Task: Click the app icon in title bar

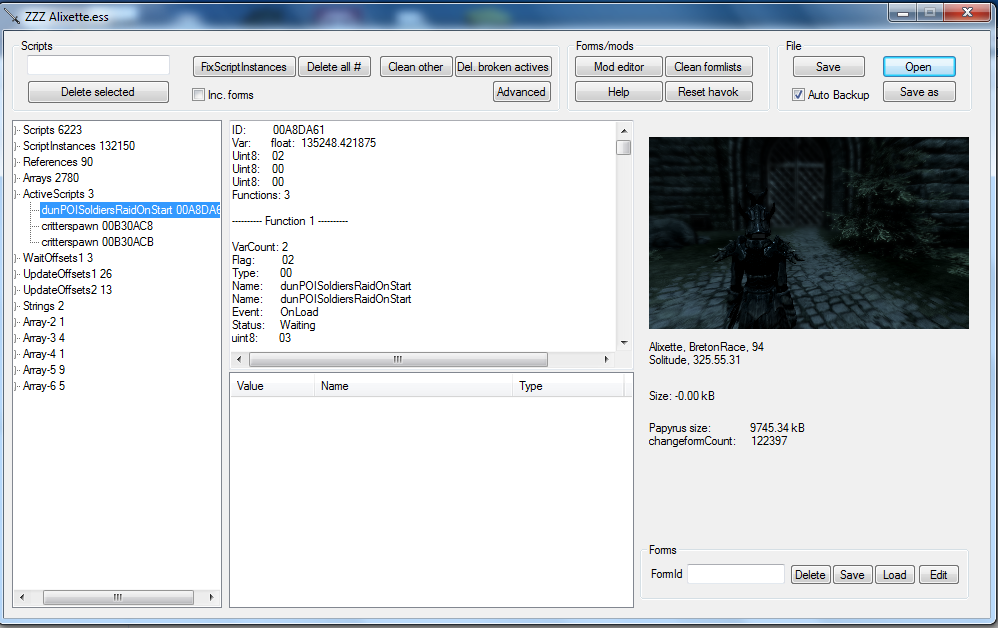Action: click(12, 15)
